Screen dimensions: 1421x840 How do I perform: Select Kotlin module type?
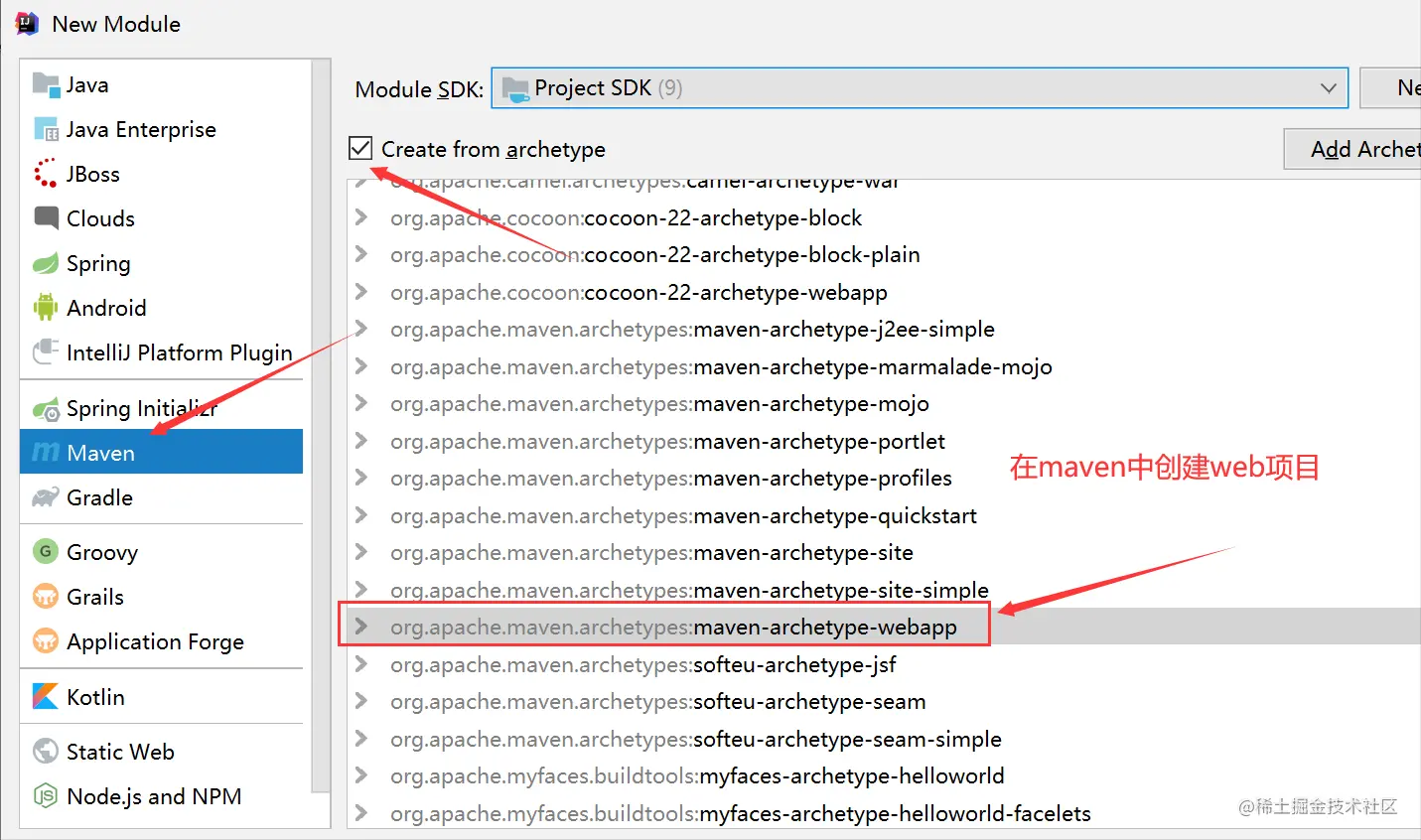[161, 696]
